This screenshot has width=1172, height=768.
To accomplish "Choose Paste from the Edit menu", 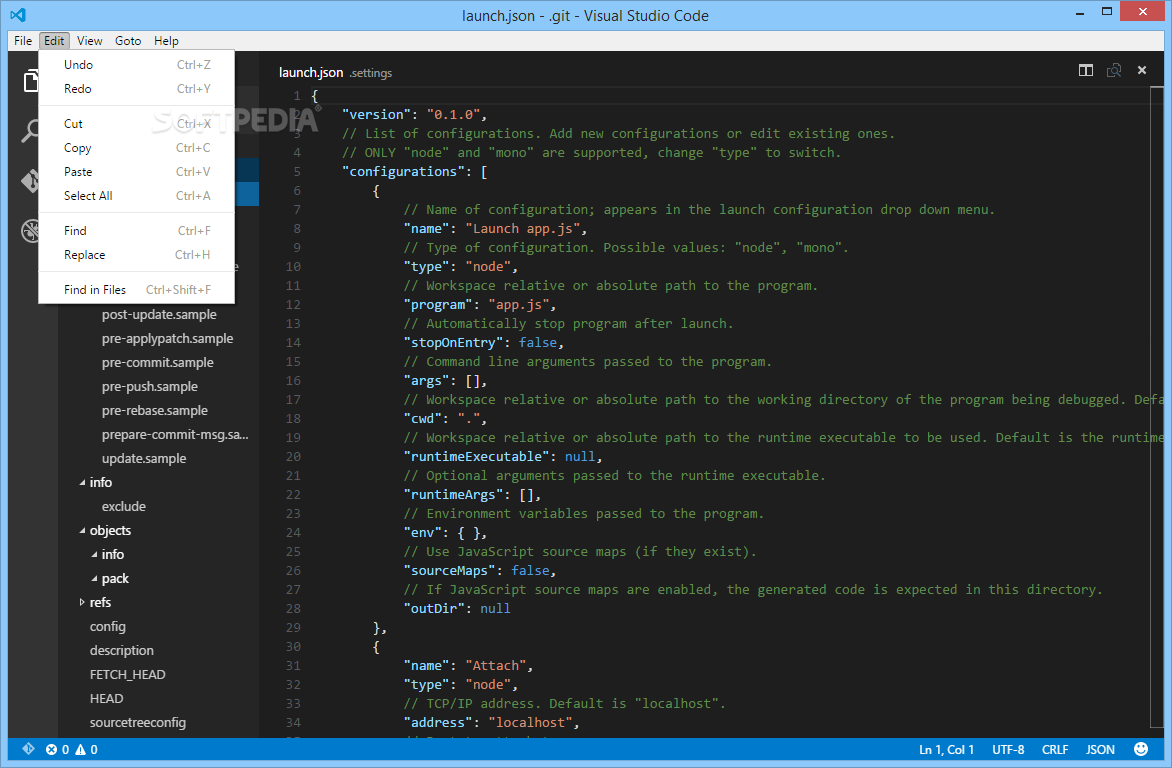I will pos(137,172).
